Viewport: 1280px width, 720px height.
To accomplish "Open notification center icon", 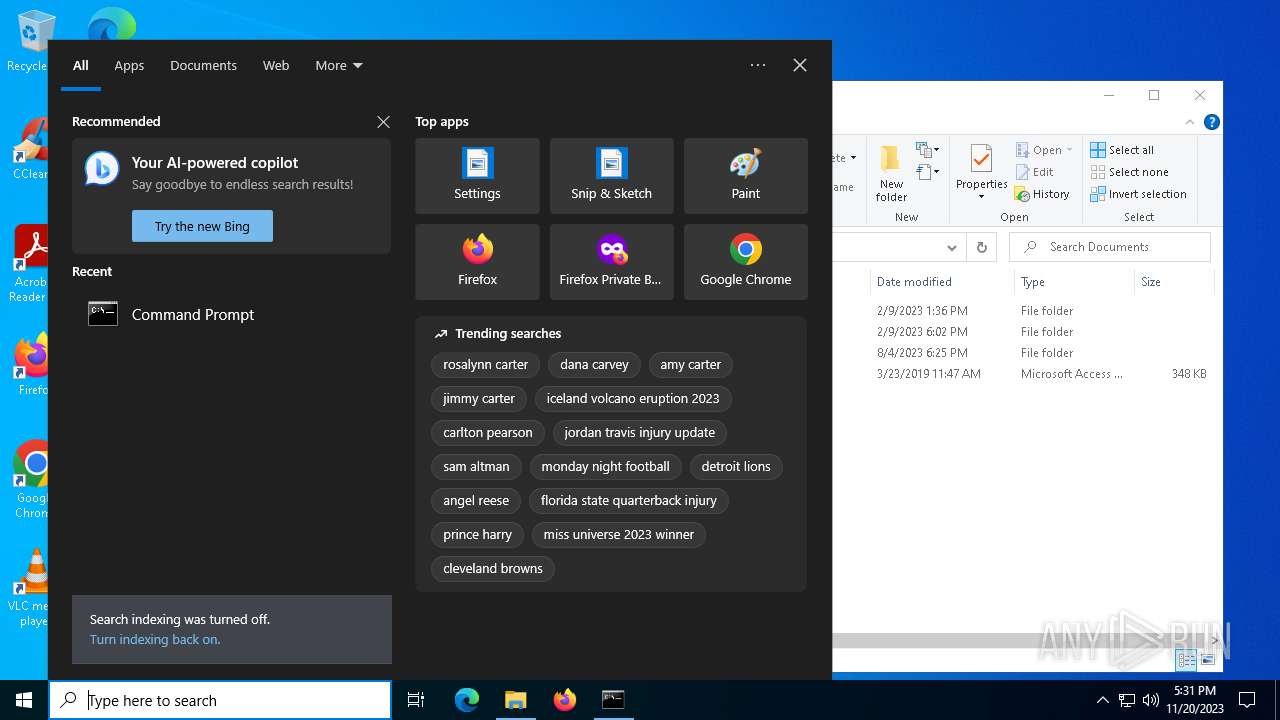I will 1247,700.
